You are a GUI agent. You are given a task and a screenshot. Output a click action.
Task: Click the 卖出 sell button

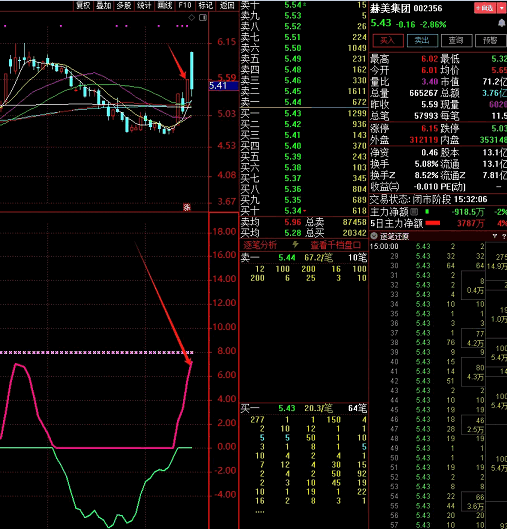[422, 41]
